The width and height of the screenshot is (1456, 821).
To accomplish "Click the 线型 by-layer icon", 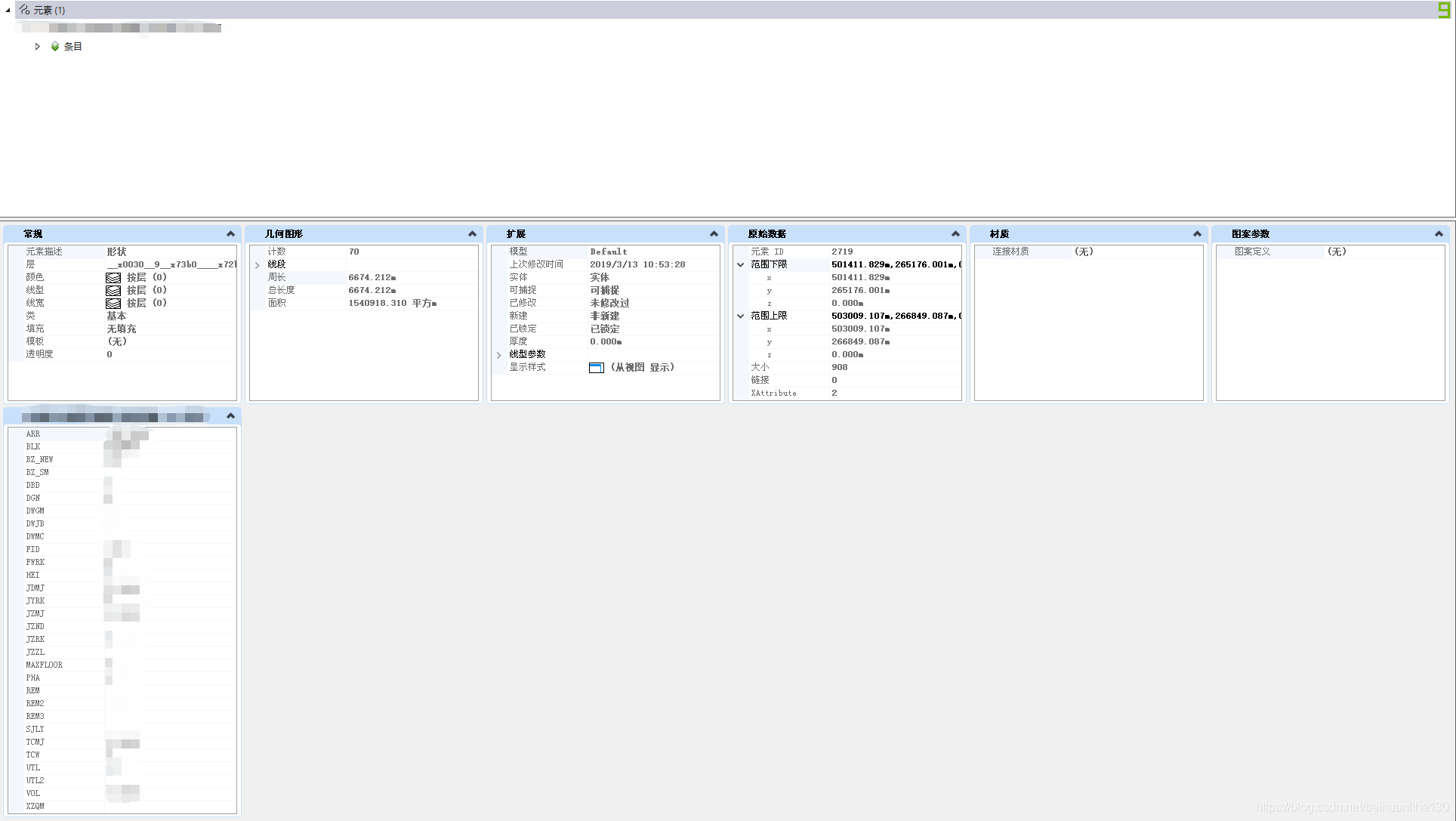I will click(113, 291).
